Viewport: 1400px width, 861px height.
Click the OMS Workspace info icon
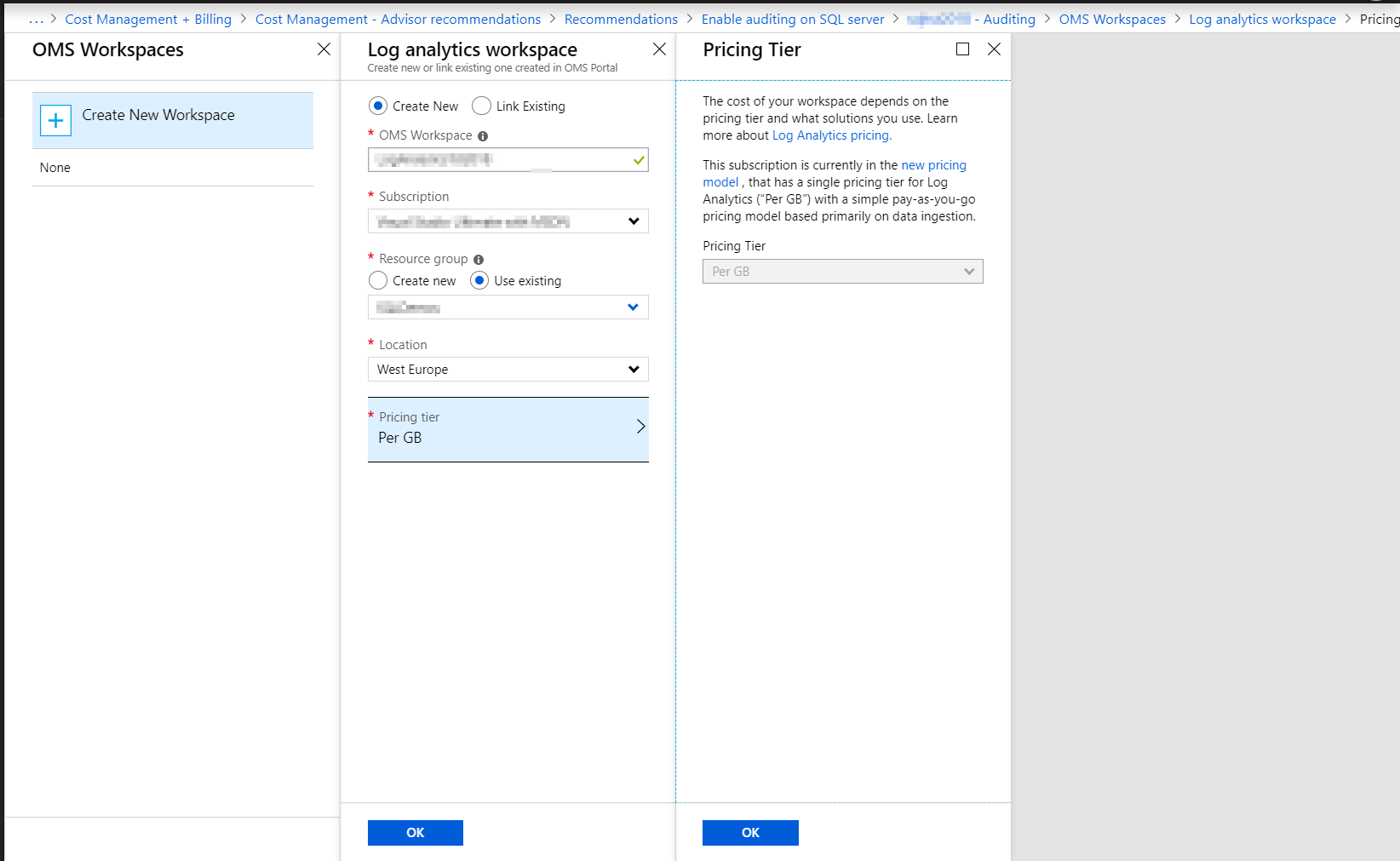click(483, 136)
